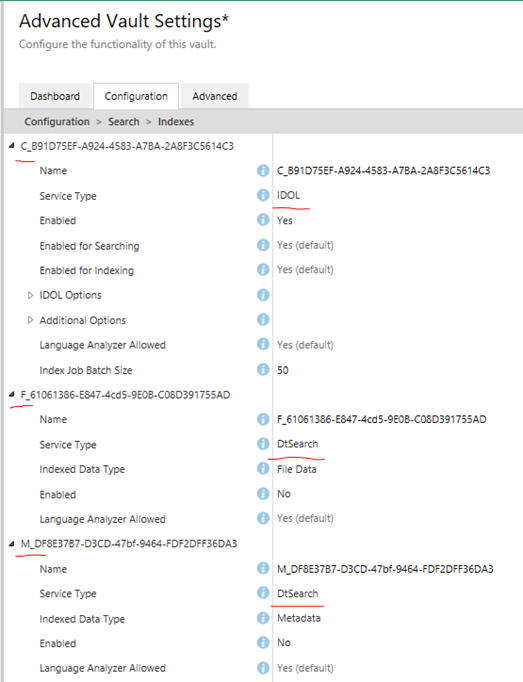Info icon for M_DF8E37B7 Enabled row
The width and height of the screenshot is (523, 682).
(x=263, y=643)
